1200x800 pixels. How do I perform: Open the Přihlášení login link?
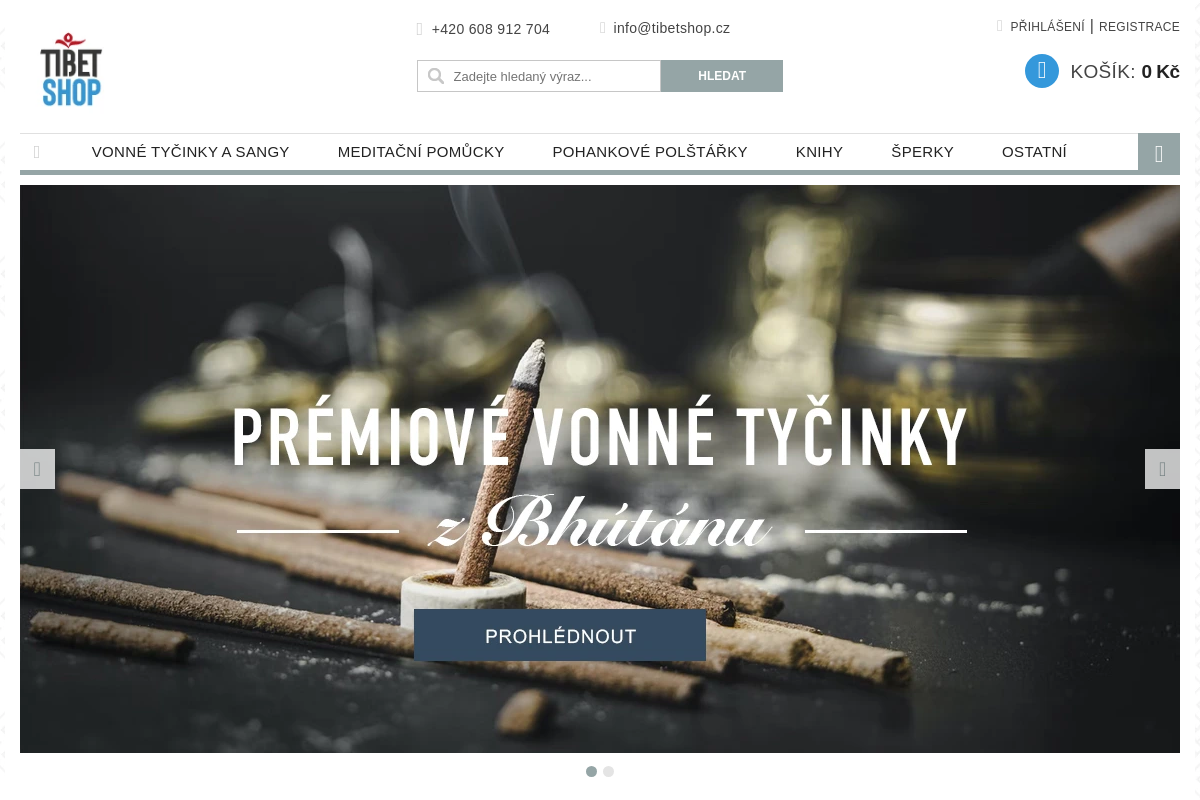(x=1047, y=27)
